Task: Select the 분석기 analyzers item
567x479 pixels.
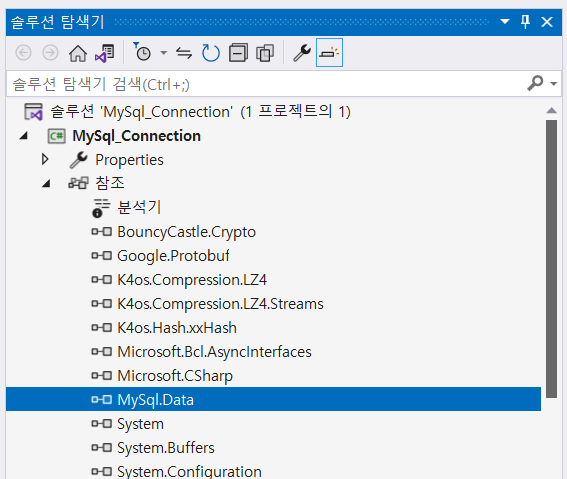Action: click(x=139, y=208)
